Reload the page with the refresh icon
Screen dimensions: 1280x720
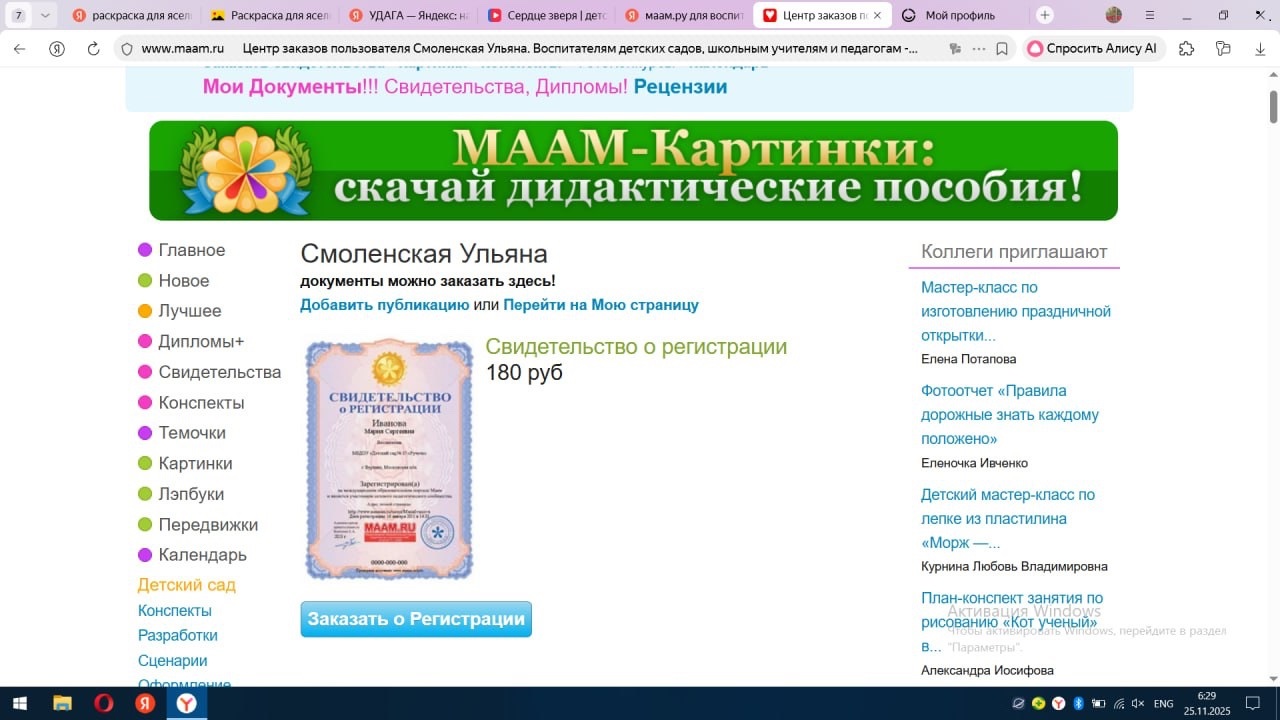[93, 49]
